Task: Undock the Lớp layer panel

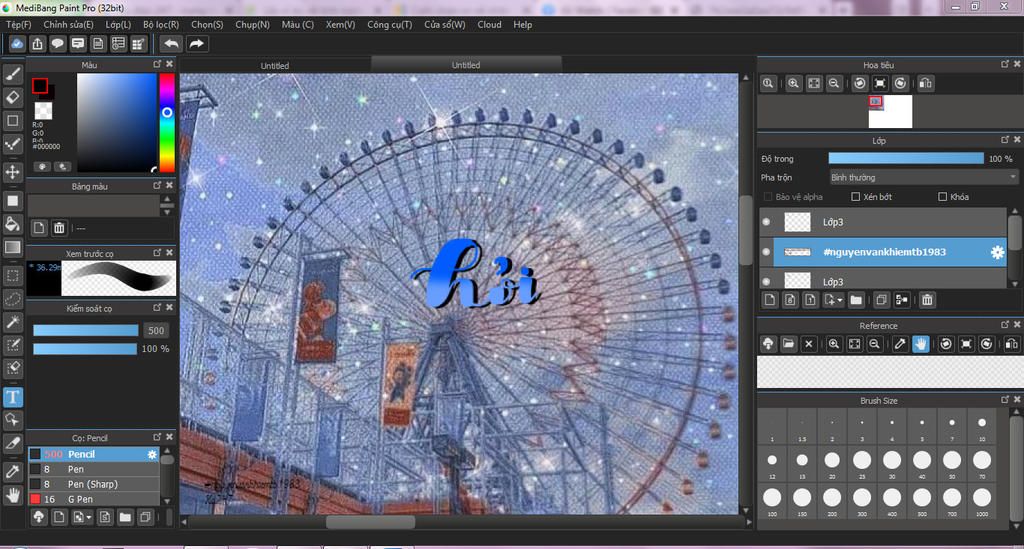Action: coord(1004,140)
